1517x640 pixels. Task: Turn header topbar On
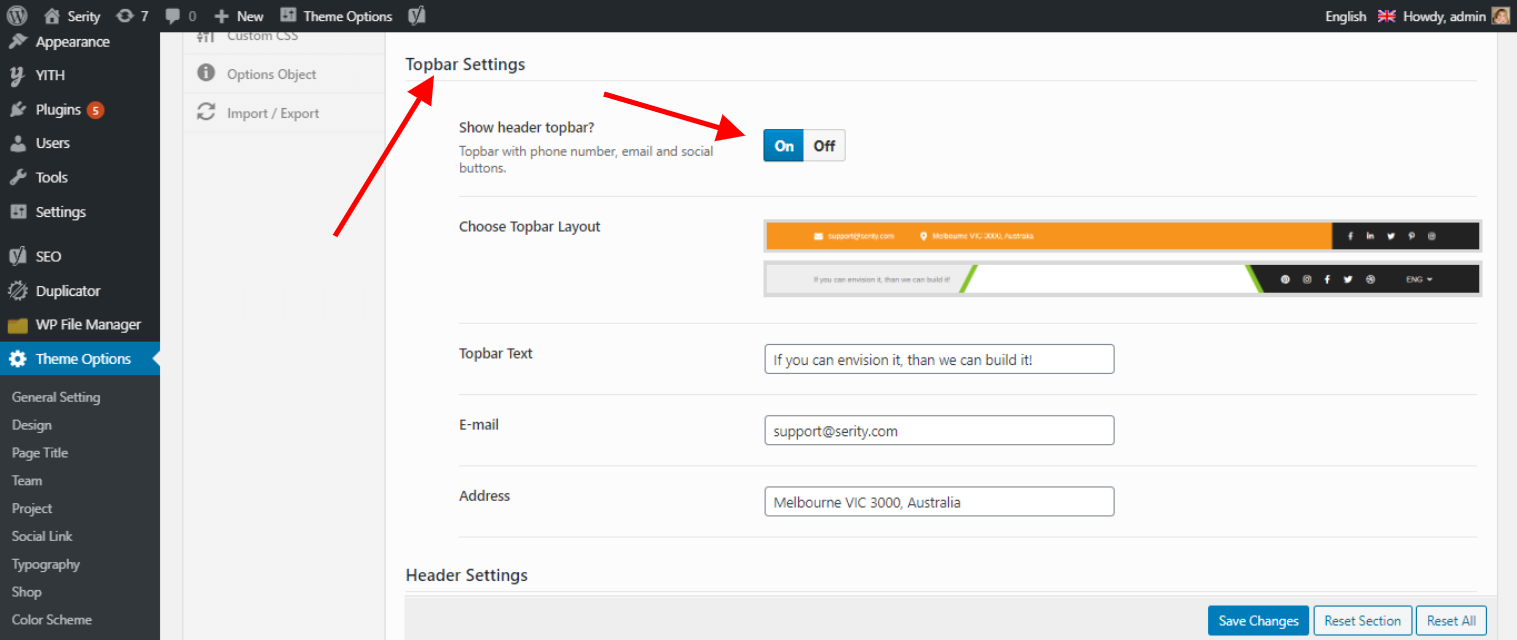784,146
